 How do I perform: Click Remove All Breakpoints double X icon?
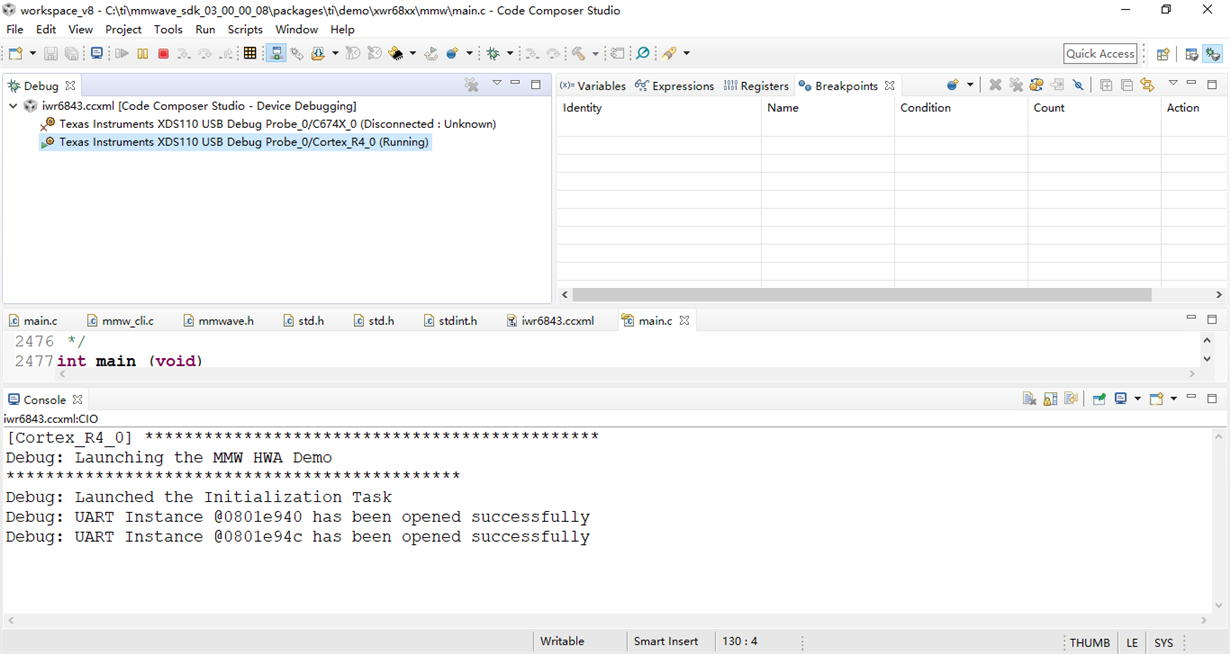pos(1016,85)
